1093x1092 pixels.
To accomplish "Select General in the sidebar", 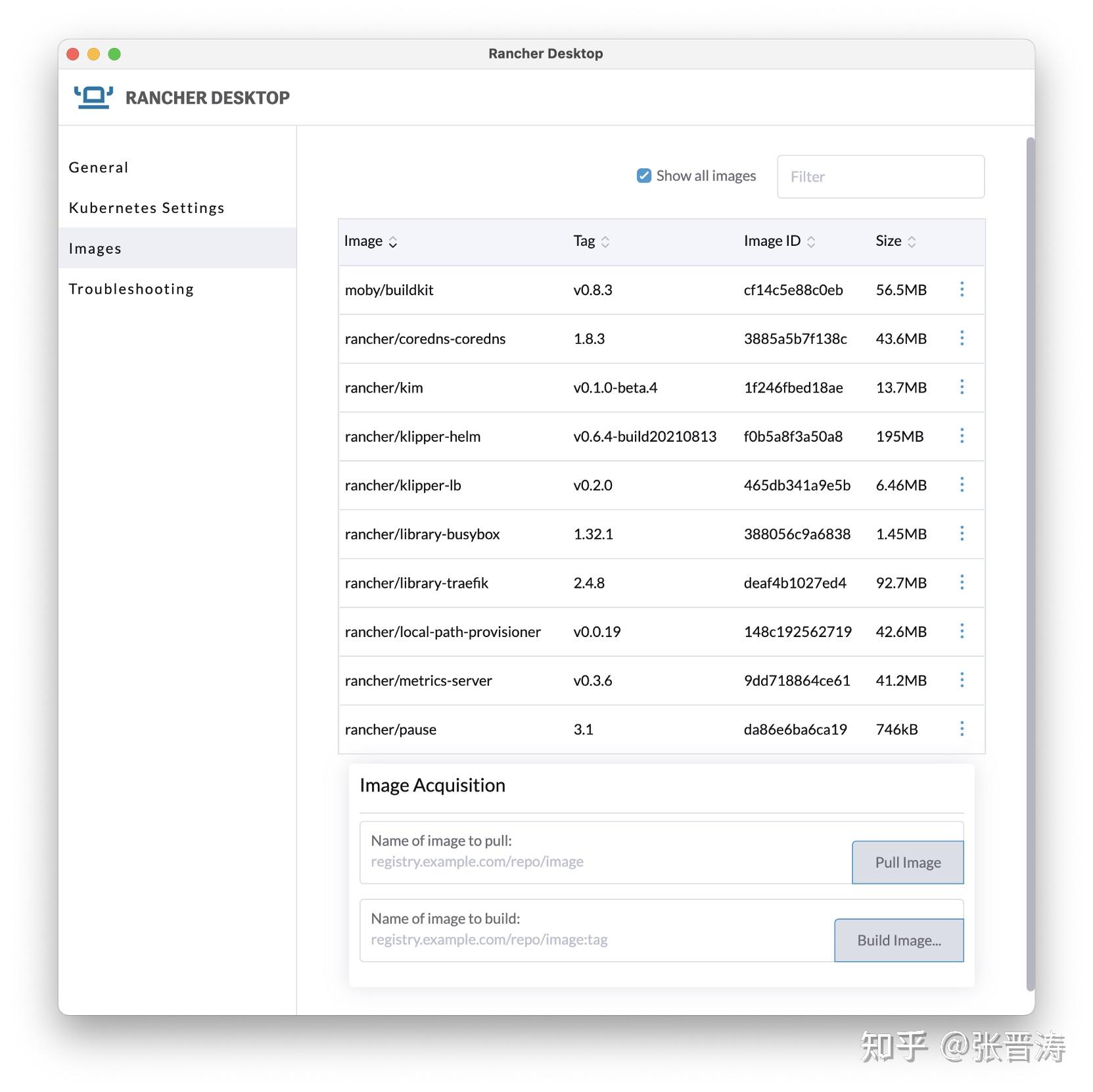I will click(98, 167).
